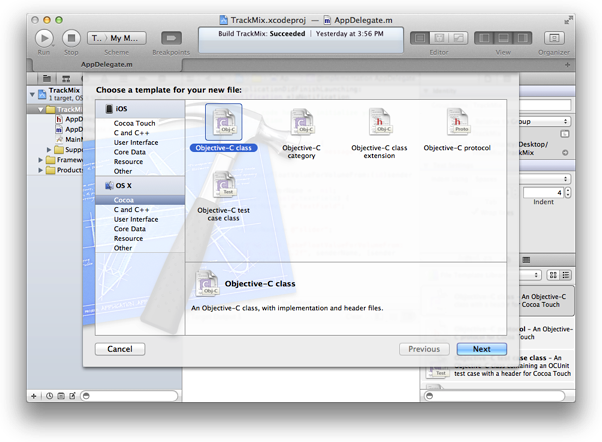Click the library filter search field
This screenshot has height=442, width=602.
494,396
